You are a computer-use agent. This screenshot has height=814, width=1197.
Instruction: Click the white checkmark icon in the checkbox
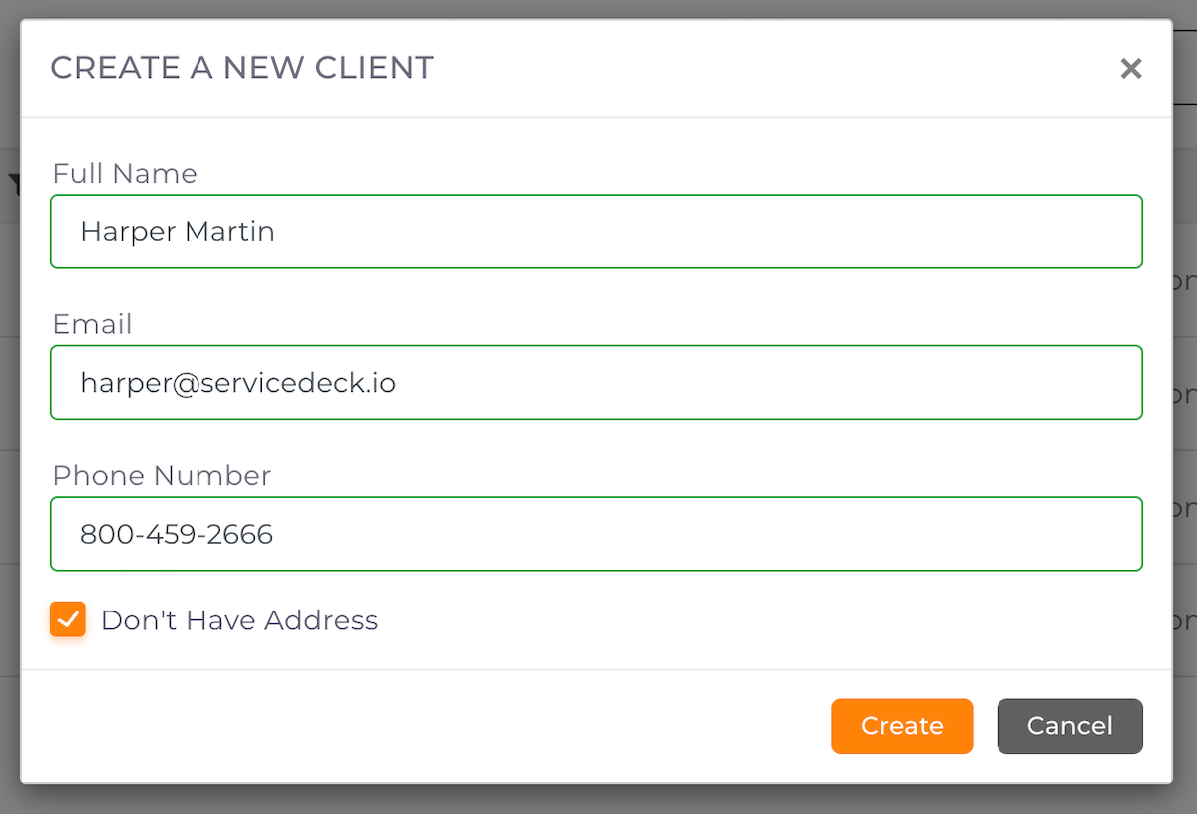pos(68,620)
